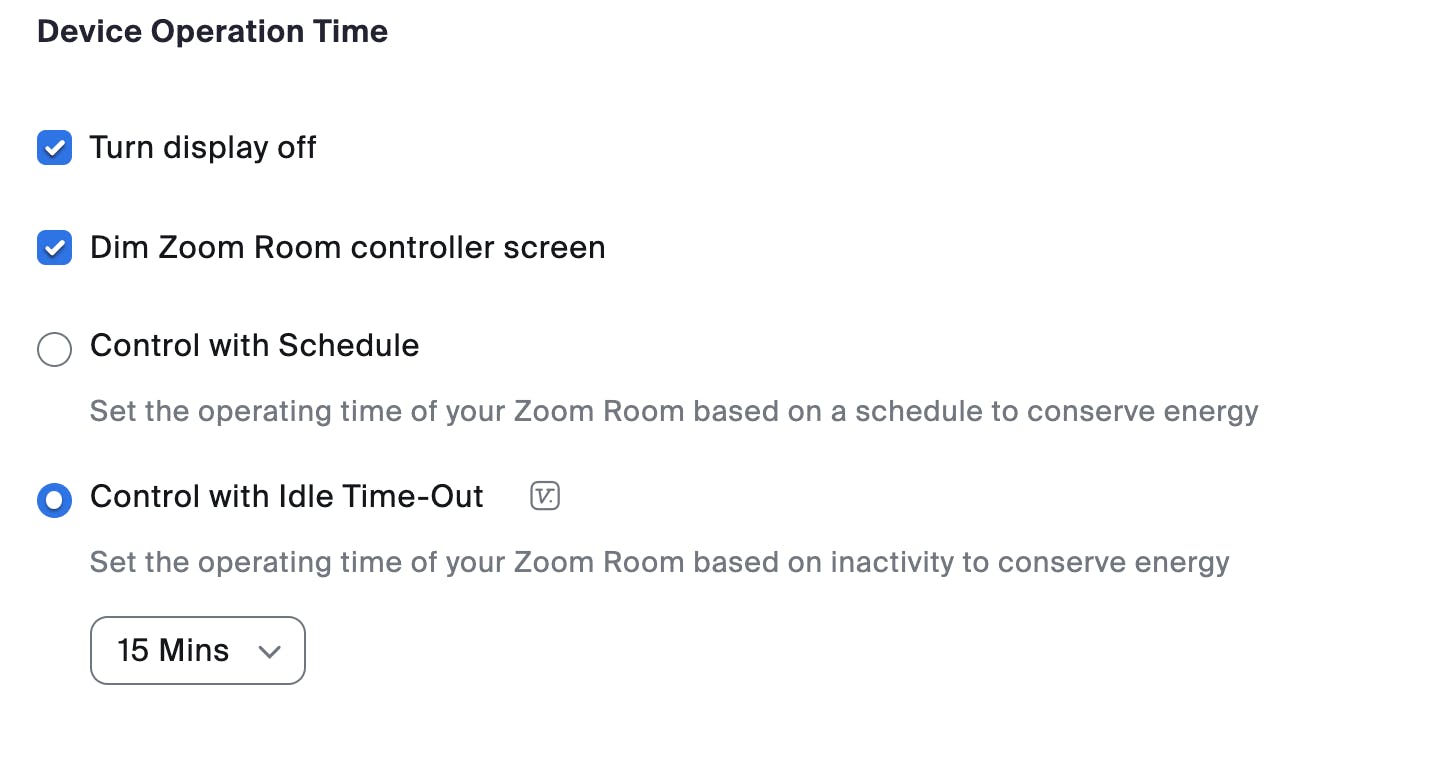Click the Device Operation Time heading

pyautogui.click(x=212, y=32)
